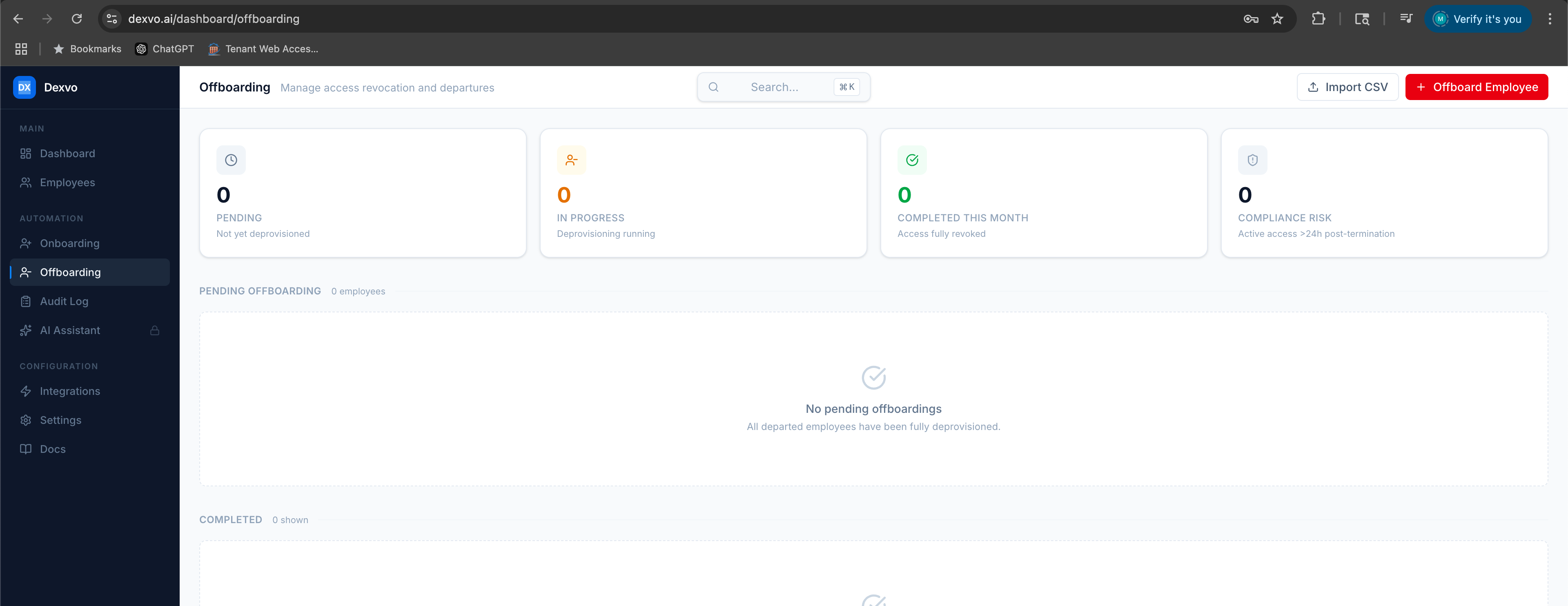1568x606 pixels.
Task: Click the Dexvo logo icon
Action: click(x=24, y=87)
